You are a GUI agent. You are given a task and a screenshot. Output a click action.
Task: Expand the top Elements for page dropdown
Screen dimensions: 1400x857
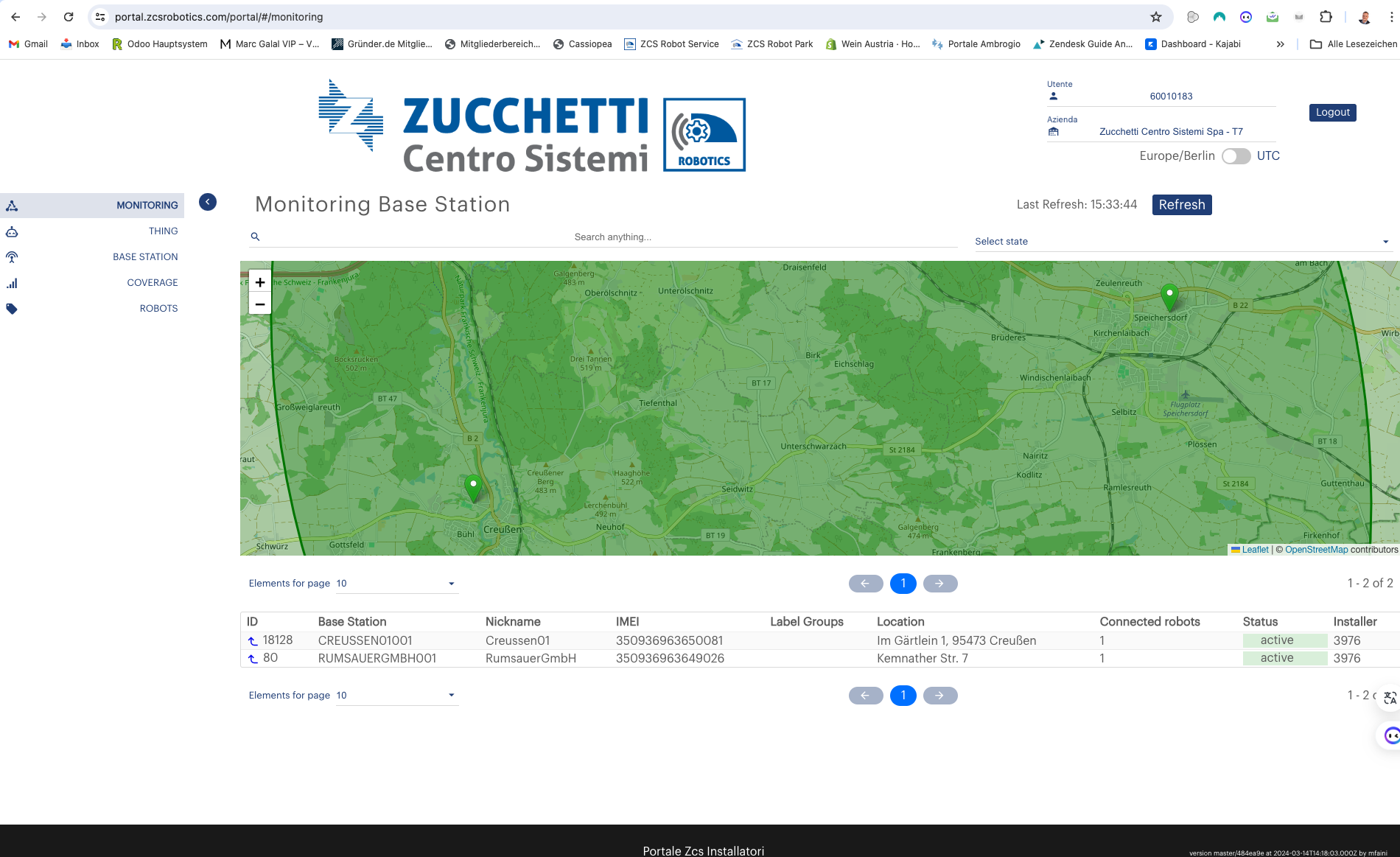coord(396,584)
